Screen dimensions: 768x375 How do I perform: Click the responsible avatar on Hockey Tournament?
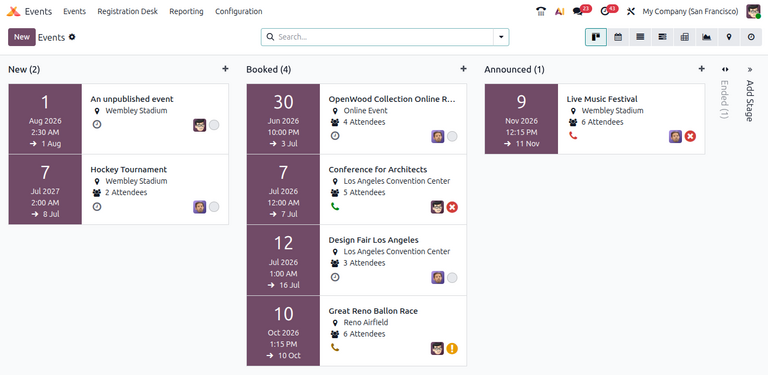point(199,207)
